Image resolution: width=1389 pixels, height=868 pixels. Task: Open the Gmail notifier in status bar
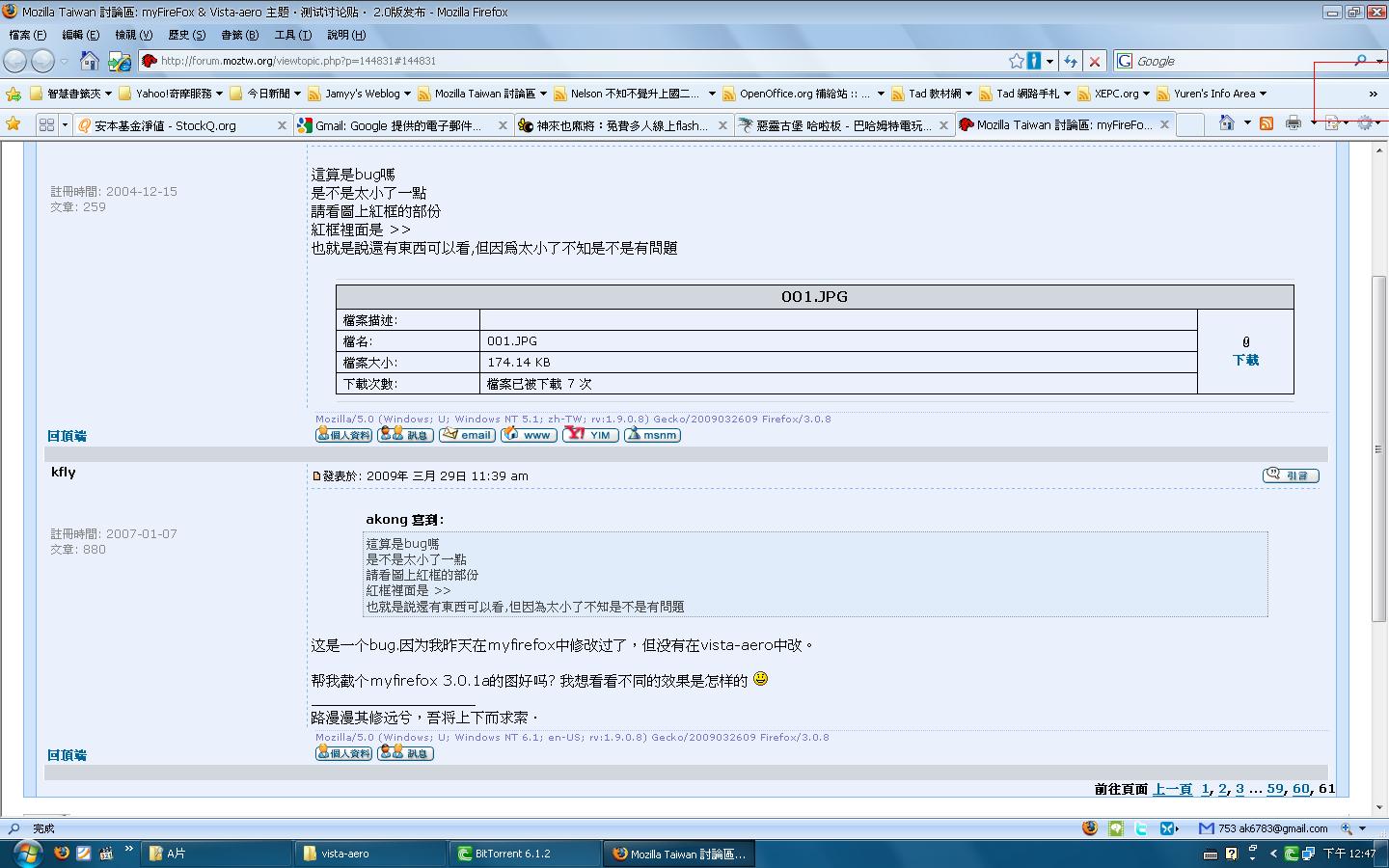pyautogui.click(x=1206, y=828)
